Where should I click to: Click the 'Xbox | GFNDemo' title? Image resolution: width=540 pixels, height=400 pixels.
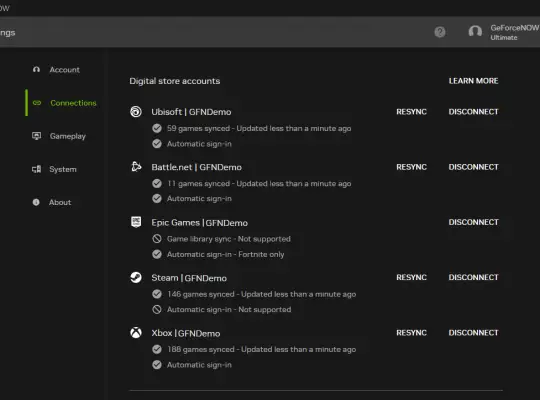[x=186, y=333]
